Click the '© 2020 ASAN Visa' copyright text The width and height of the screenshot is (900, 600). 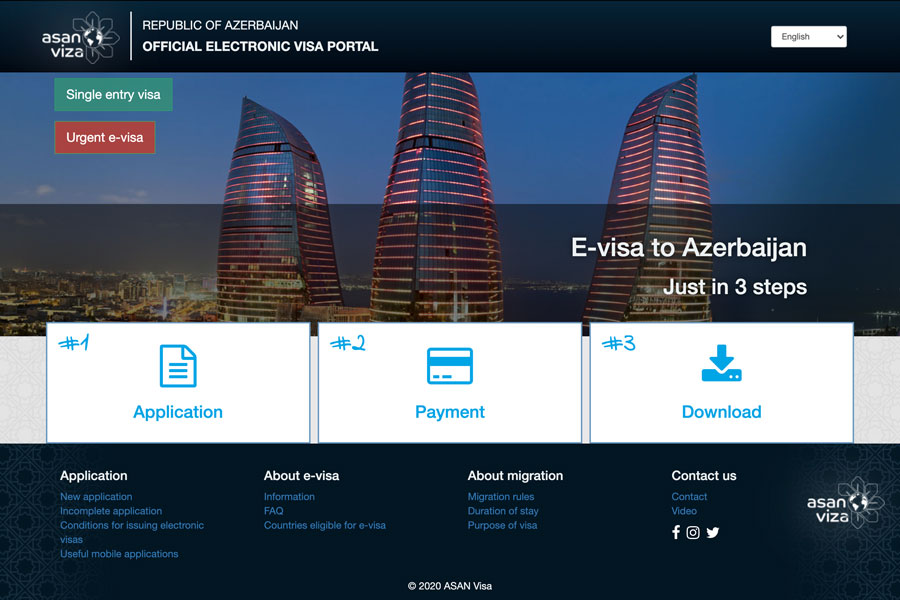click(x=450, y=586)
